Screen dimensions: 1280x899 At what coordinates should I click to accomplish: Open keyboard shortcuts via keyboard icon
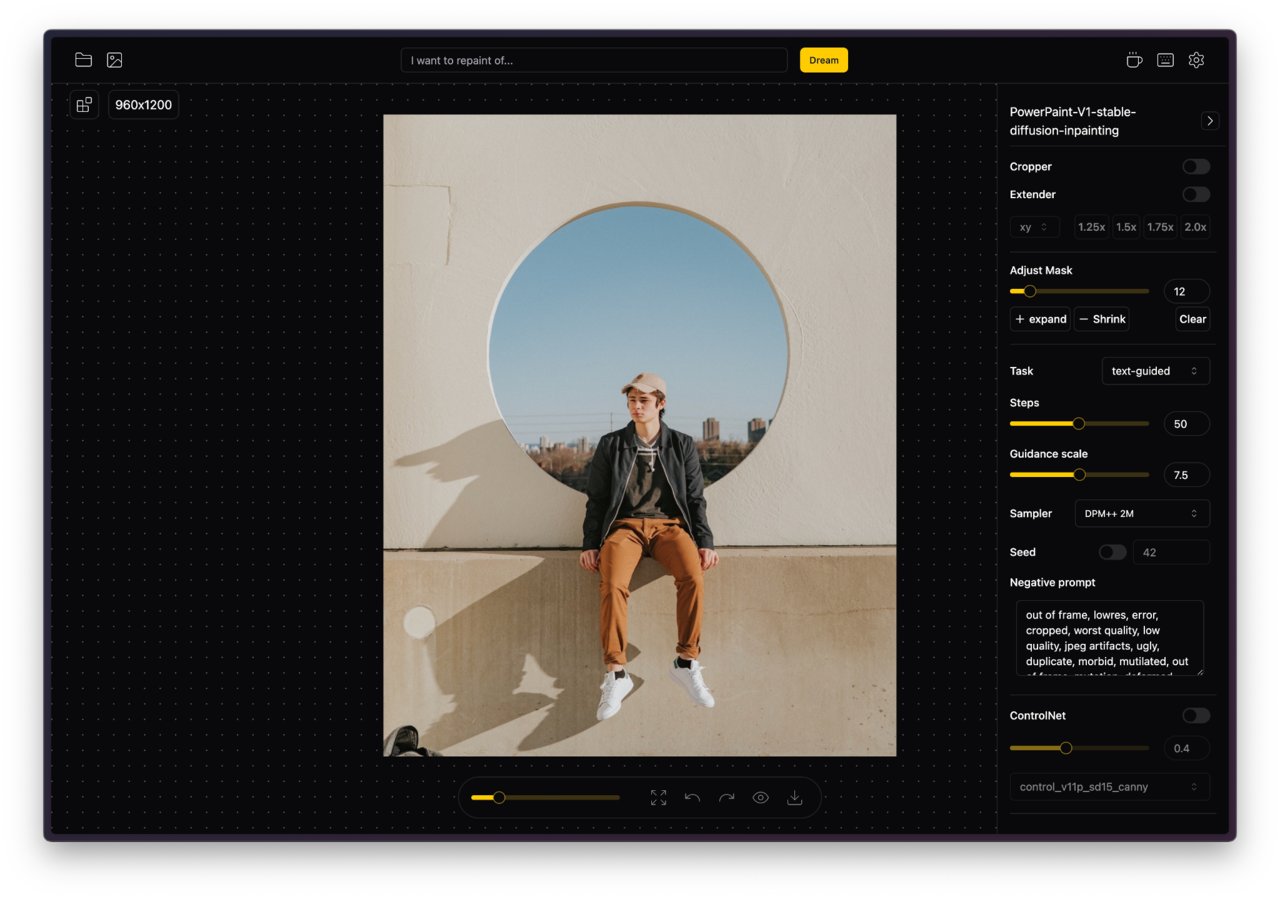click(1165, 60)
